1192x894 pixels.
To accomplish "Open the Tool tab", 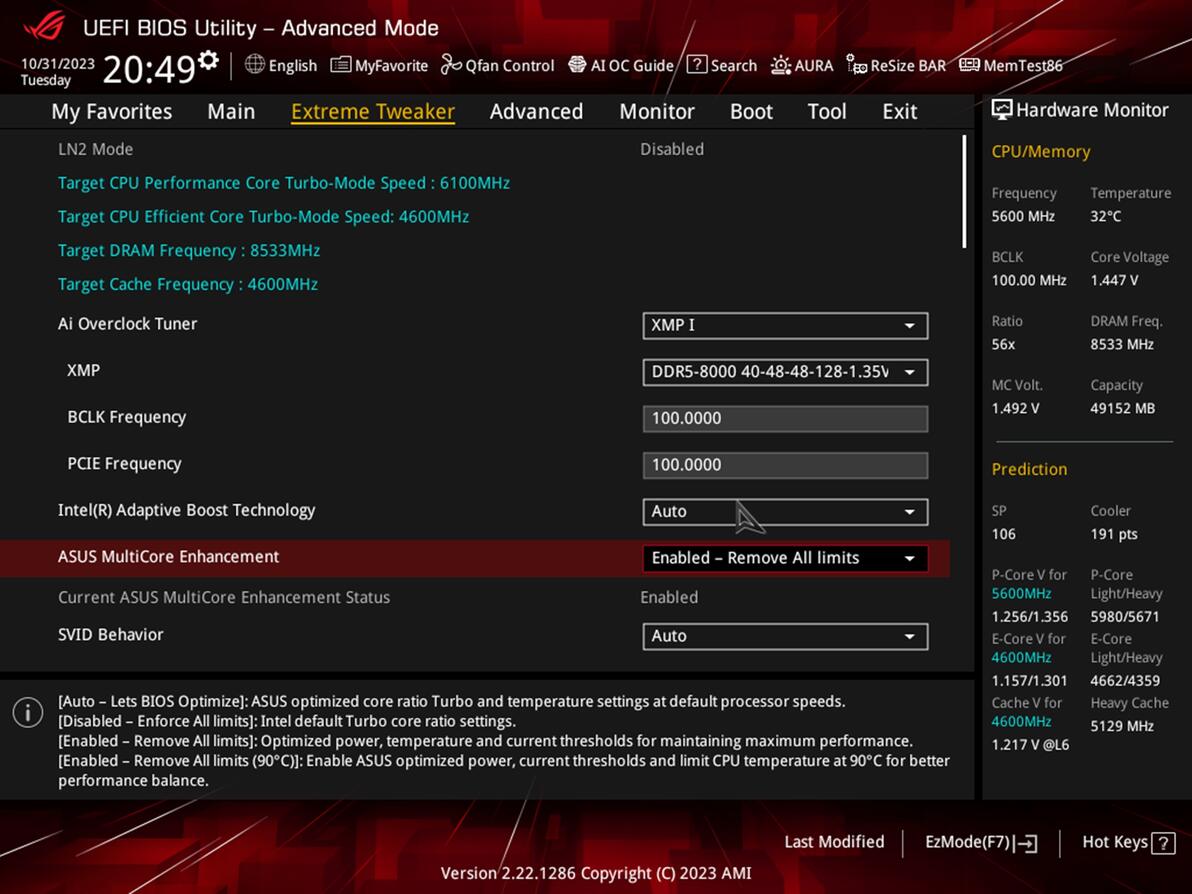I will click(826, 112).
